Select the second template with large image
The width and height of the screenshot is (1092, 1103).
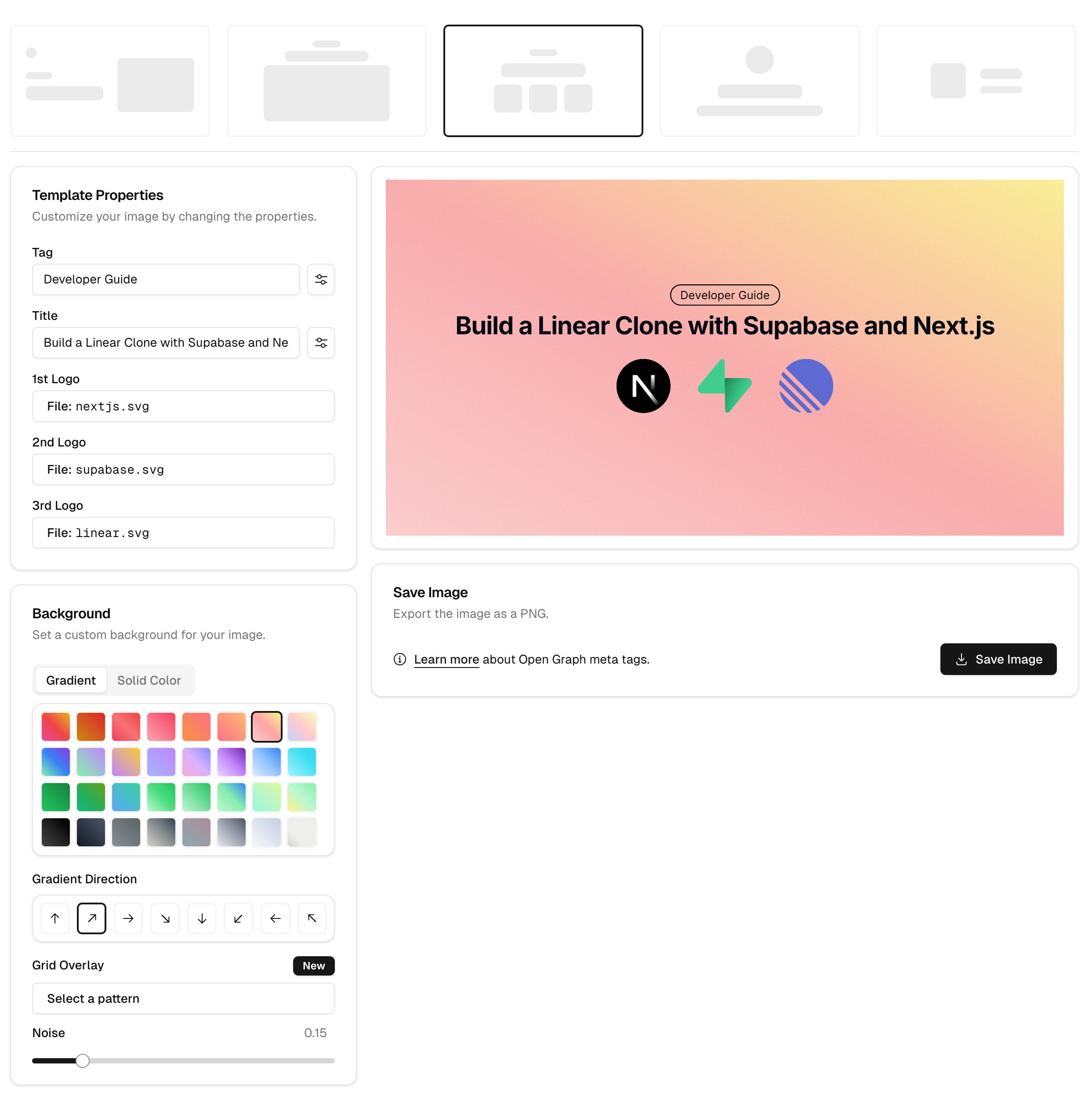point(327,80)
